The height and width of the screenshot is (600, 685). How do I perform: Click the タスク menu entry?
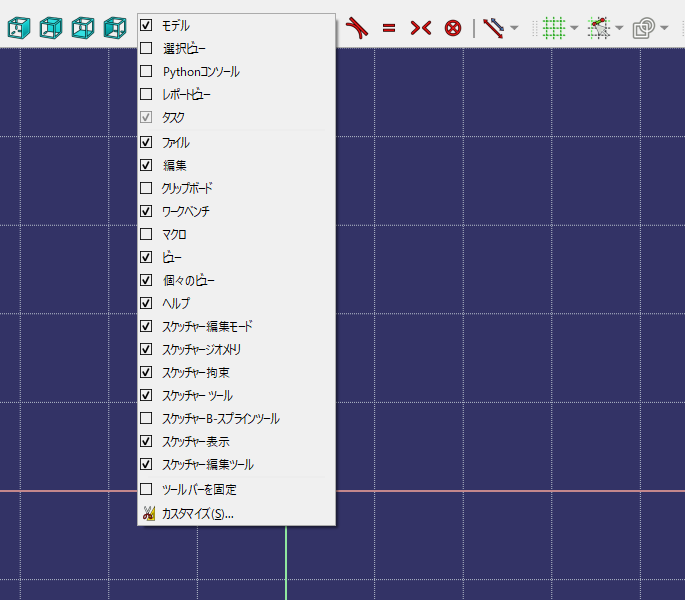(236, 117)
